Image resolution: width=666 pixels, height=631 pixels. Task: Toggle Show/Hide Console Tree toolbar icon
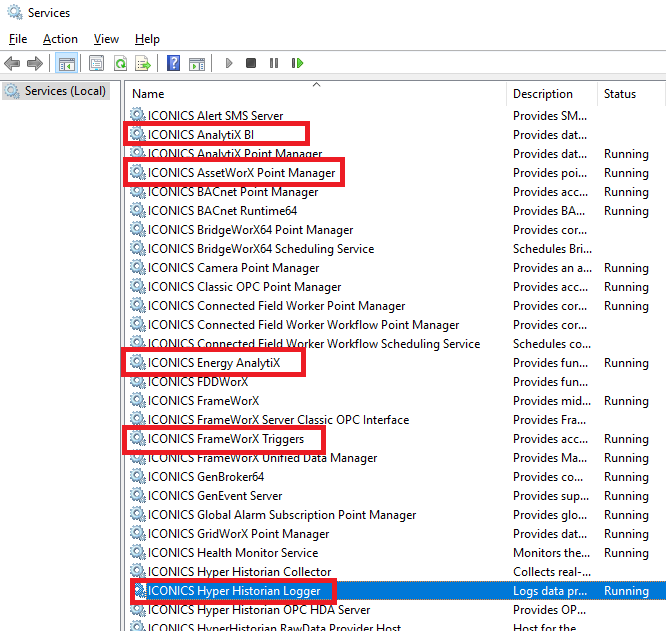tap(67, 63)
